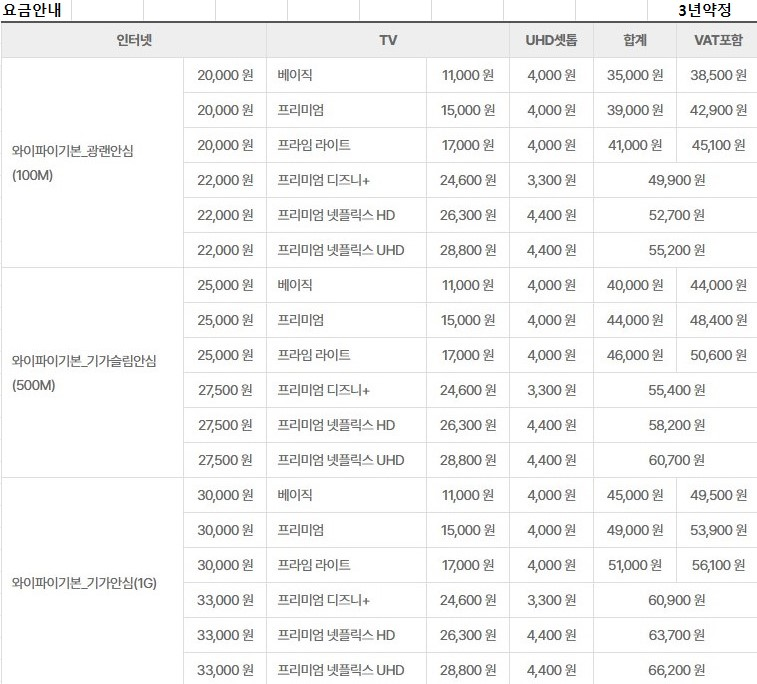
Task: Click the 35,000 원 sum cell
Action: click(x=635, y=75)
